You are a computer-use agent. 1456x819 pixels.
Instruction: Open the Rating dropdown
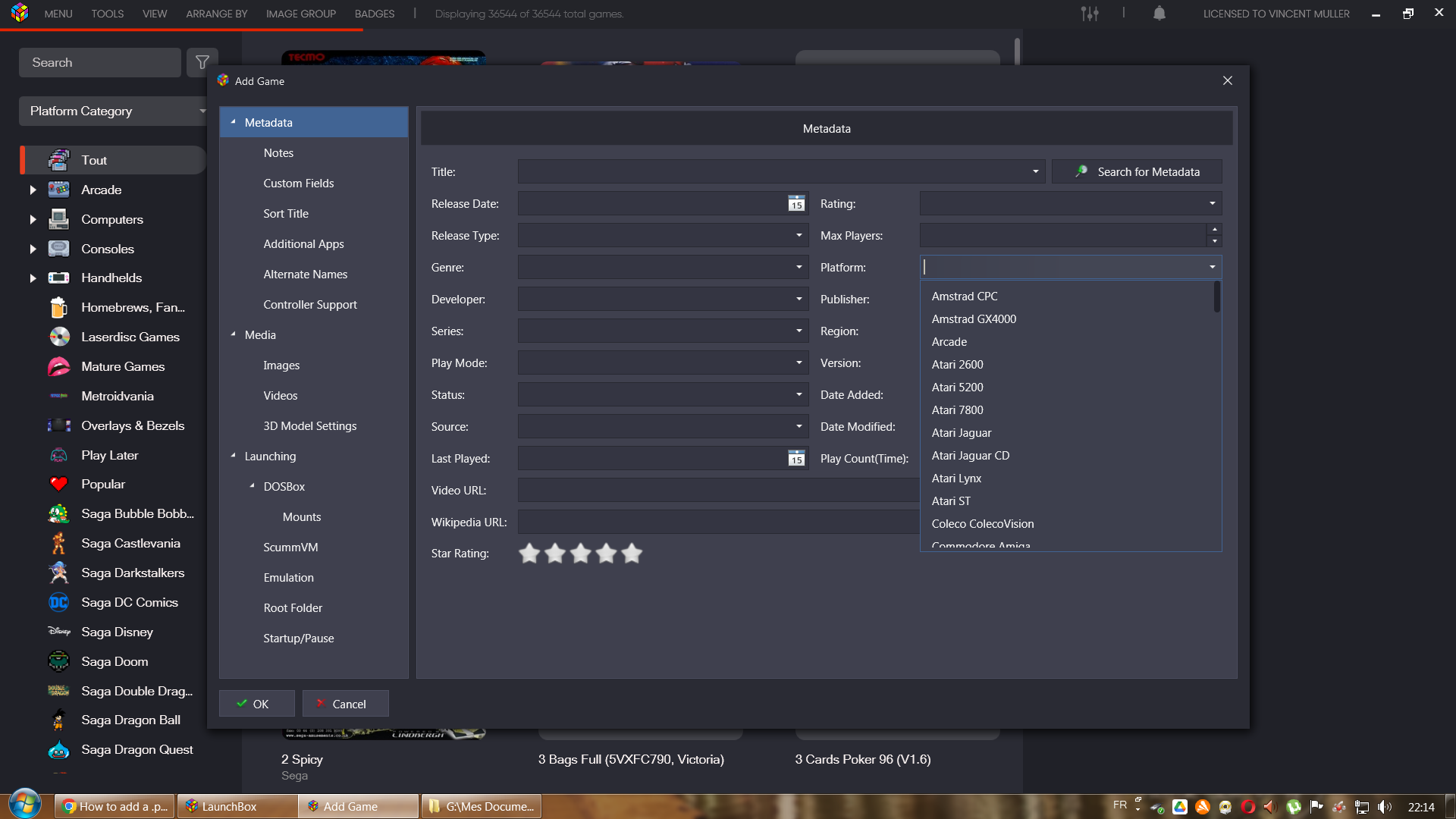1212,203
